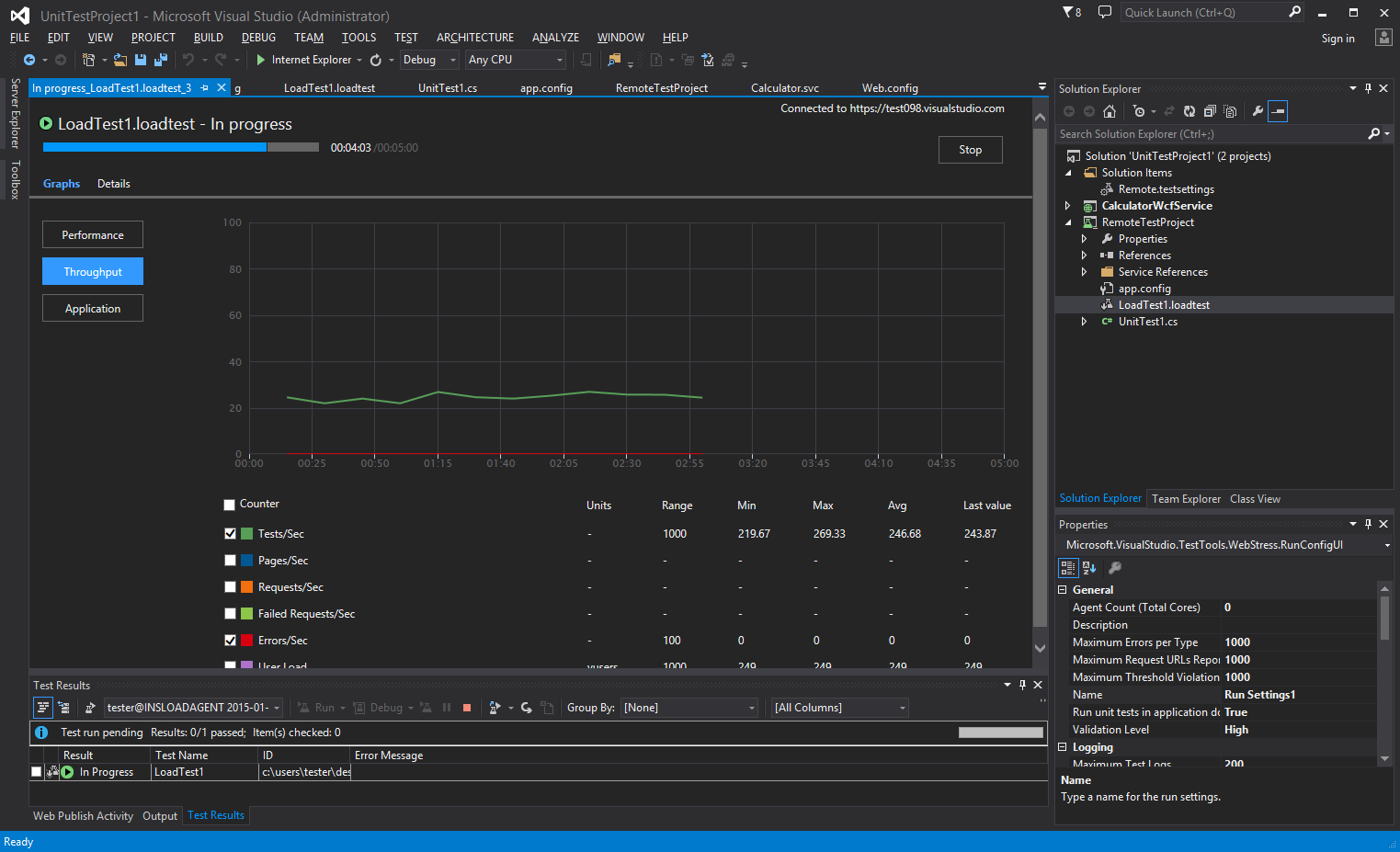This screenshot has height=852, width=1400.
Task: Open the Any CPU platform dropdown
Action: tap(516, 60)
